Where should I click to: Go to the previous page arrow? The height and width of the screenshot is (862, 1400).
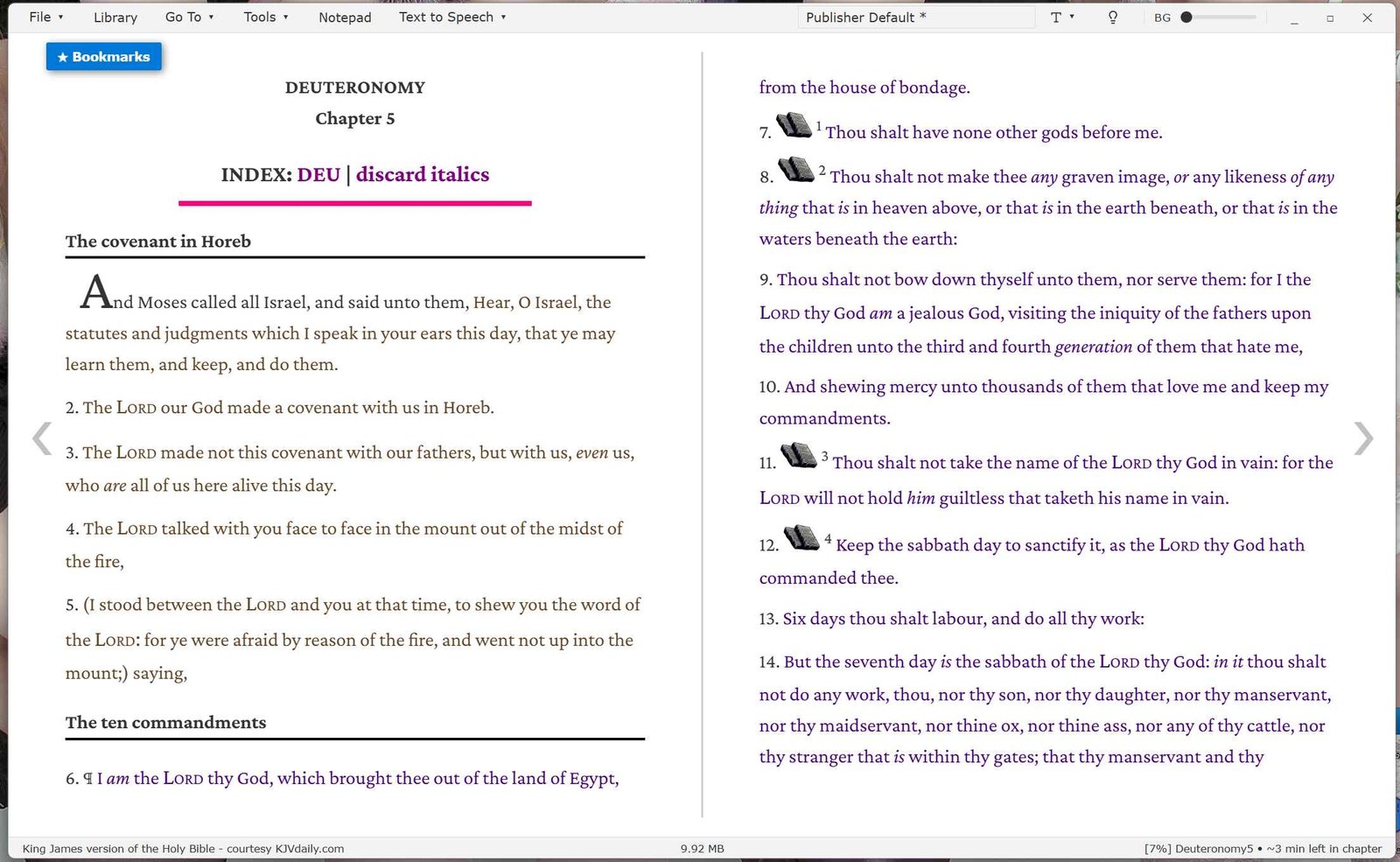pos(42,438)
